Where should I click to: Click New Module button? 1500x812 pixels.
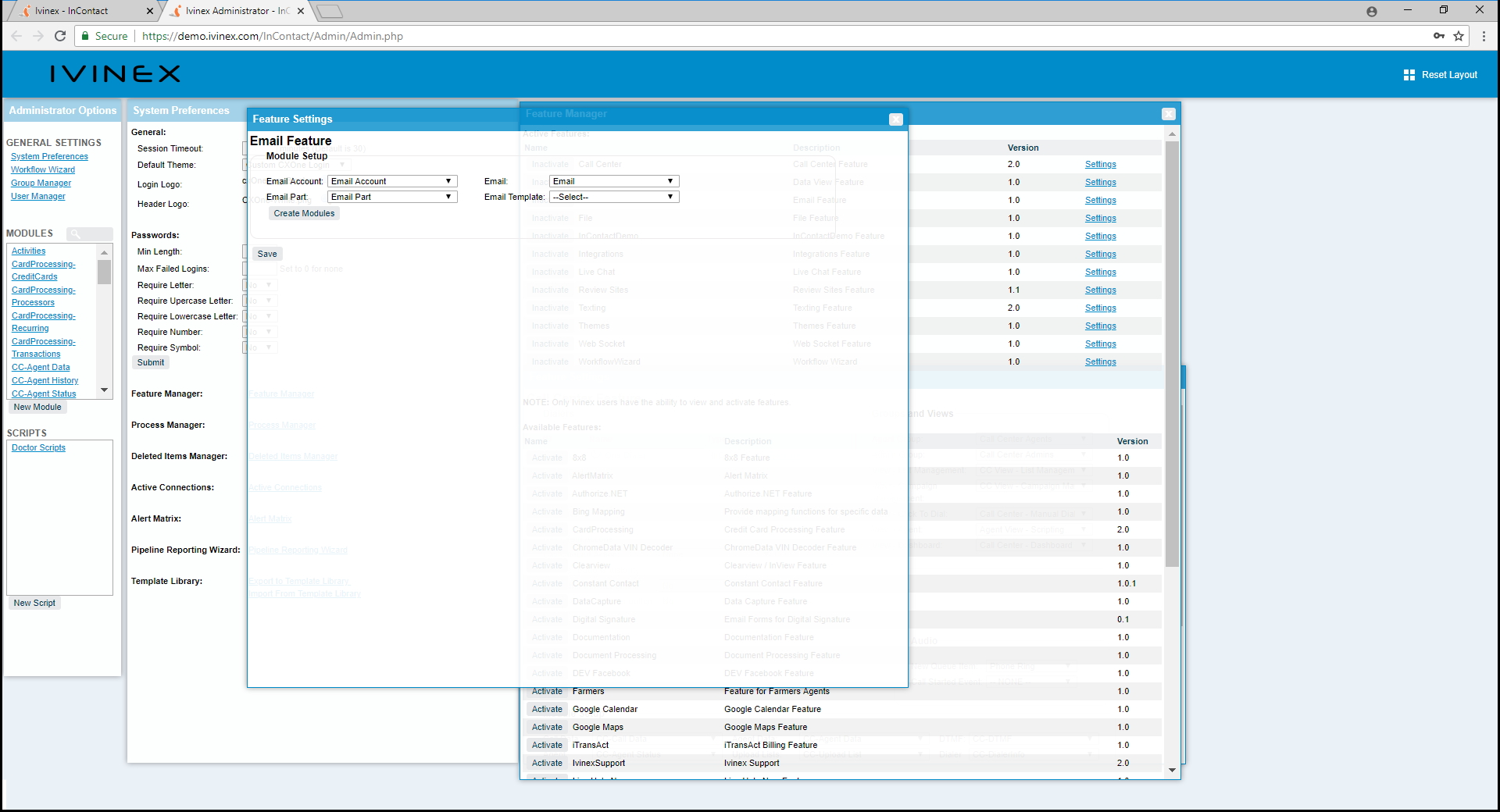click(x=37, y=407)
